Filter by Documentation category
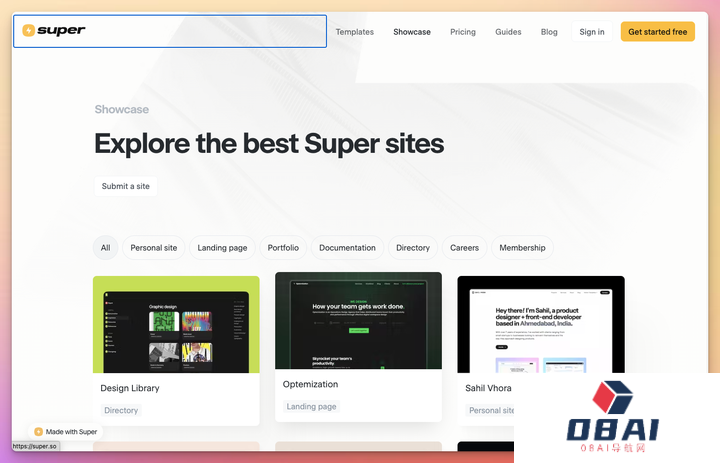The image size is (720, 463). pos(348,248)
